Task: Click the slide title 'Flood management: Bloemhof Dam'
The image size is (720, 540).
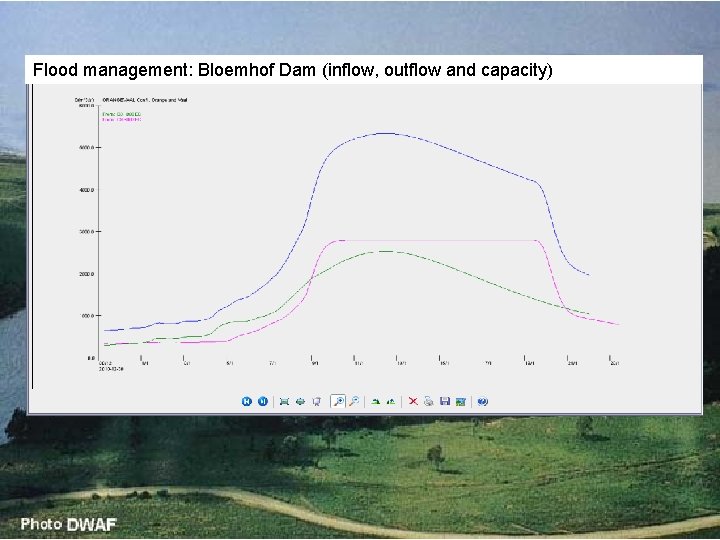Action: point(174,70)
